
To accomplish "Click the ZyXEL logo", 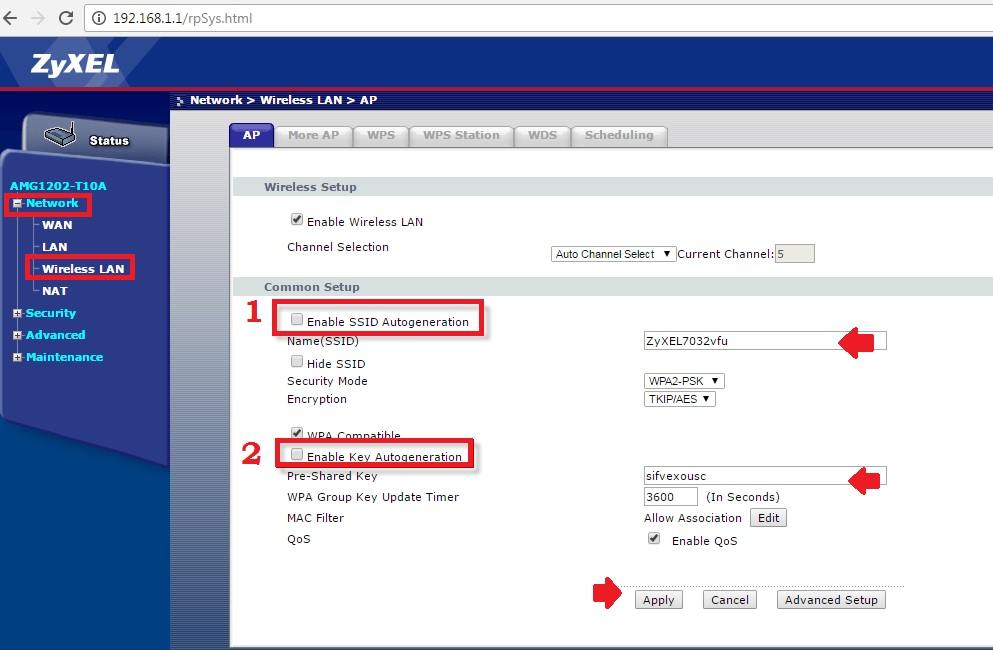I will click(75, 65).
